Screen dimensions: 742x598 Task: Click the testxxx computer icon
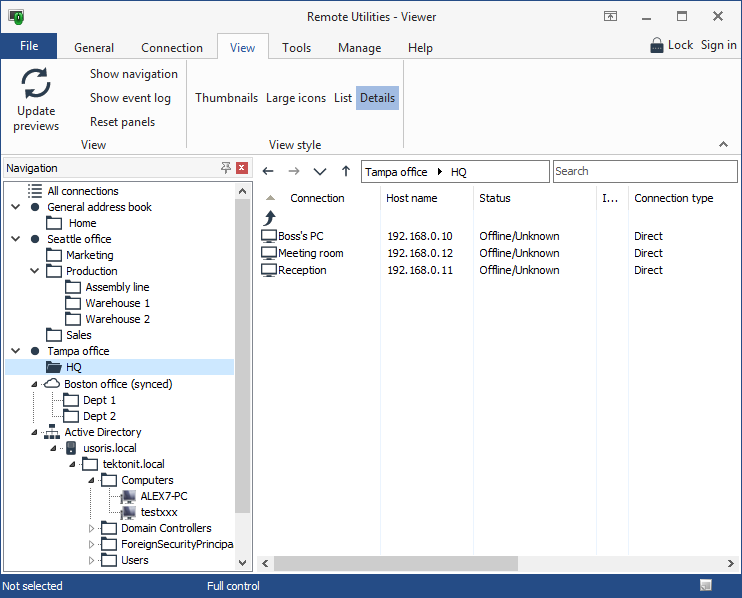(128, 512)
